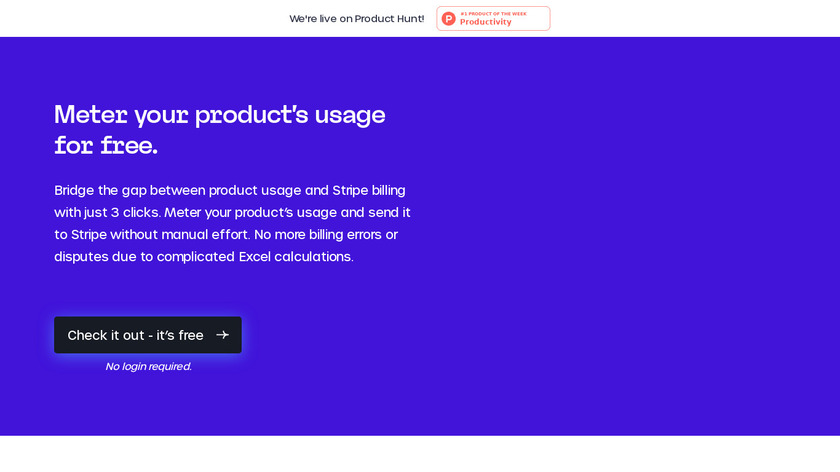Select the 'Productivity' label in the badge

(x=485, y=22)
